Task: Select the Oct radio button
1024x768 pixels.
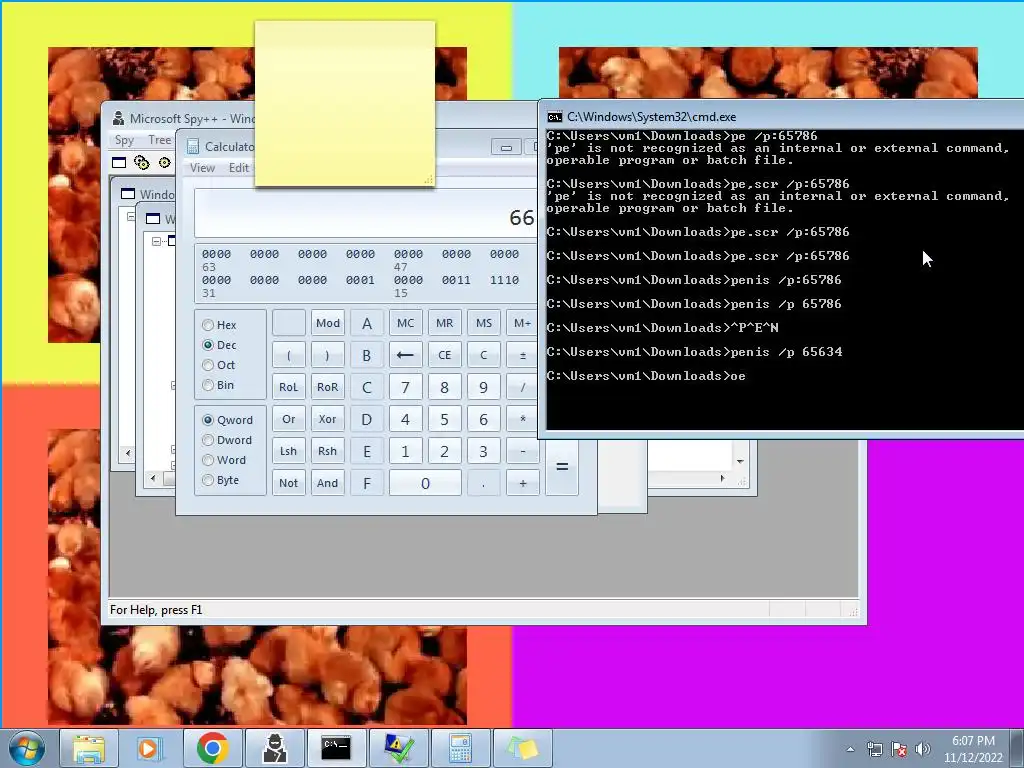Action: pos(208,365)
